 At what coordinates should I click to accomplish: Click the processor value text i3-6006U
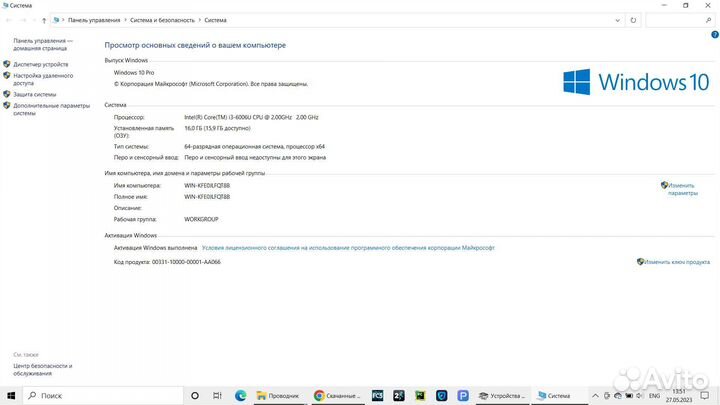pos(251,118)
